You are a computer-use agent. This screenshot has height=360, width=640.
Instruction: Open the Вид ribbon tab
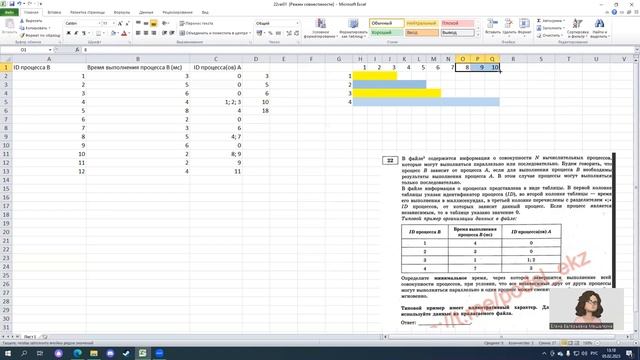pos(205,12)
